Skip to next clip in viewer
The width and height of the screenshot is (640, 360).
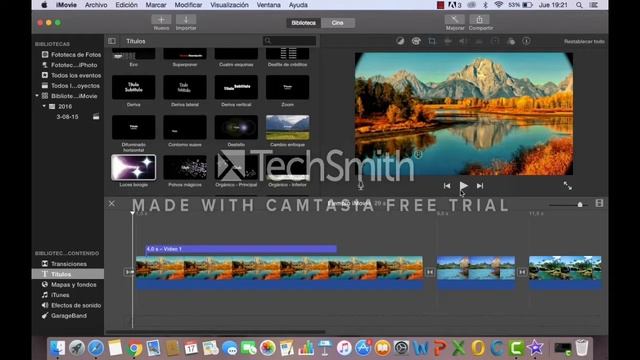[480, 186]
